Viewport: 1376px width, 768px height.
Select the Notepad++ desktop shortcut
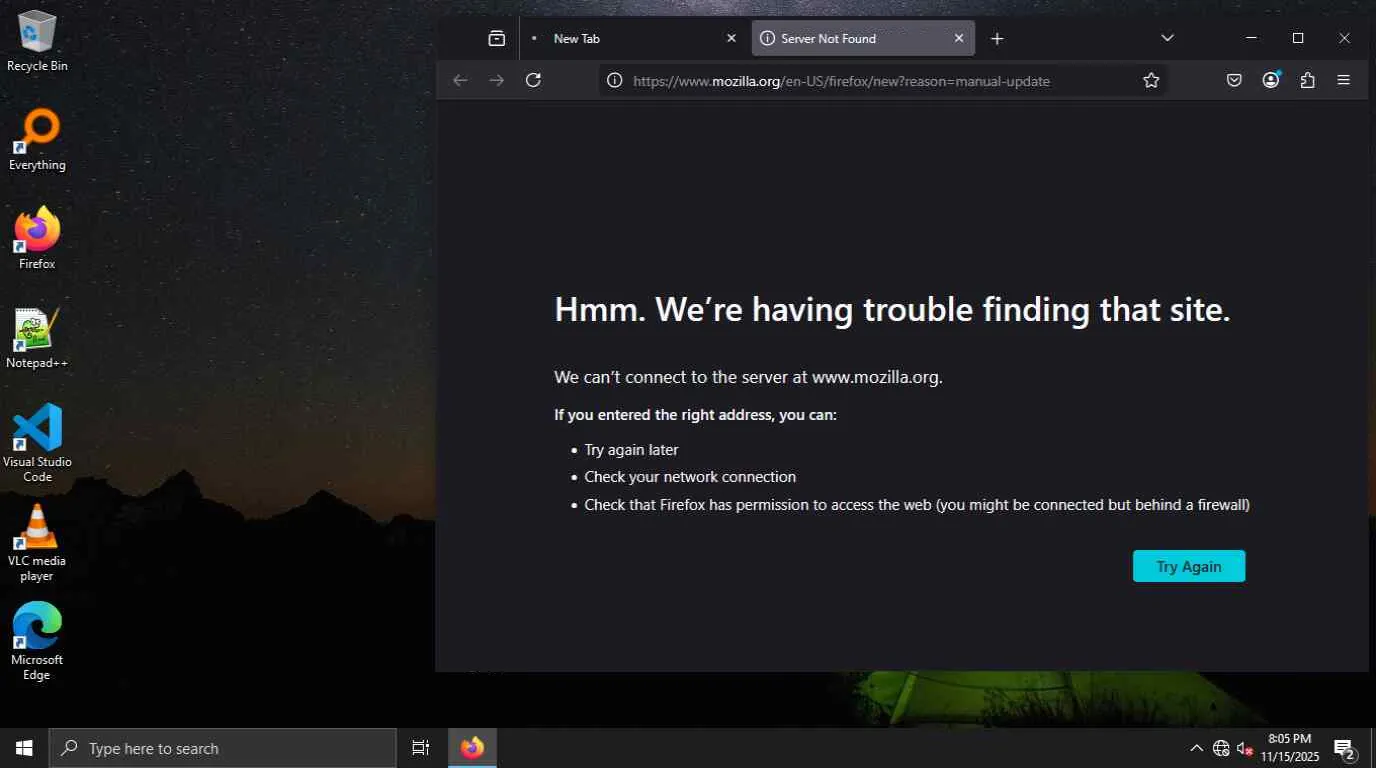(x=37, y=338)
